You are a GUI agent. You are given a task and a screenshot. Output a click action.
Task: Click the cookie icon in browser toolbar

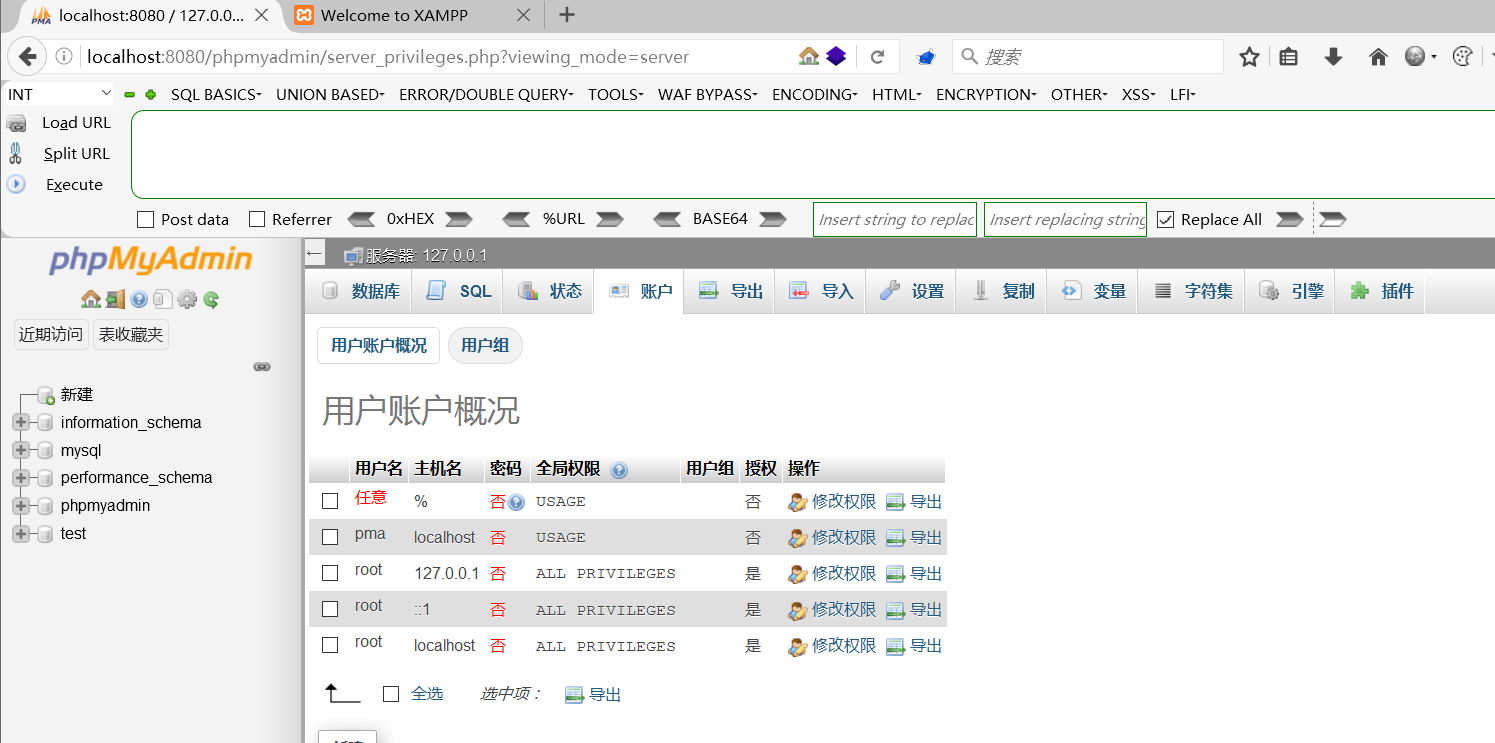1462,57
